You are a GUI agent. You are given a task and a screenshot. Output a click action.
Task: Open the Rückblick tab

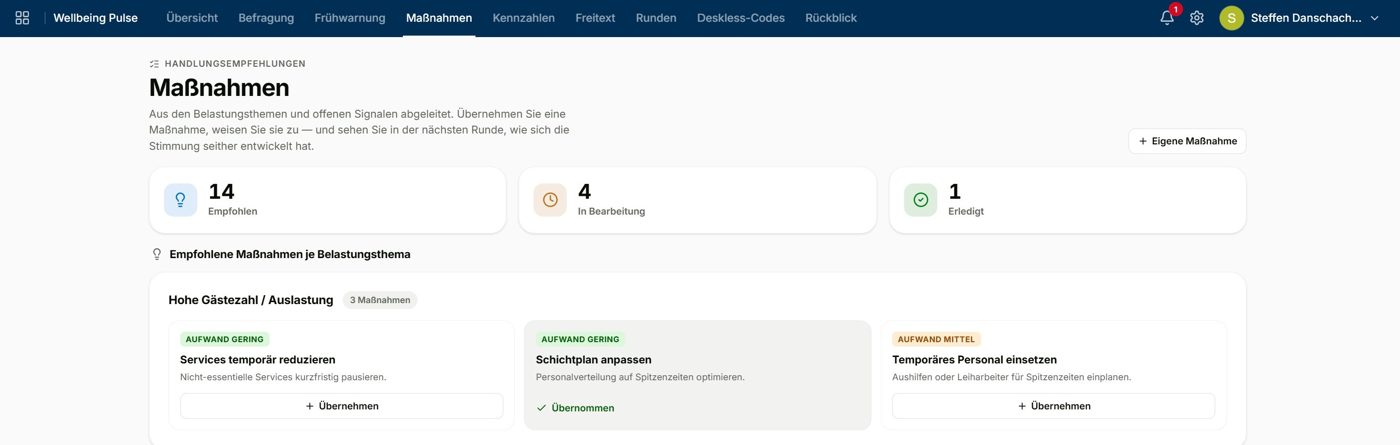pos(831,18)
